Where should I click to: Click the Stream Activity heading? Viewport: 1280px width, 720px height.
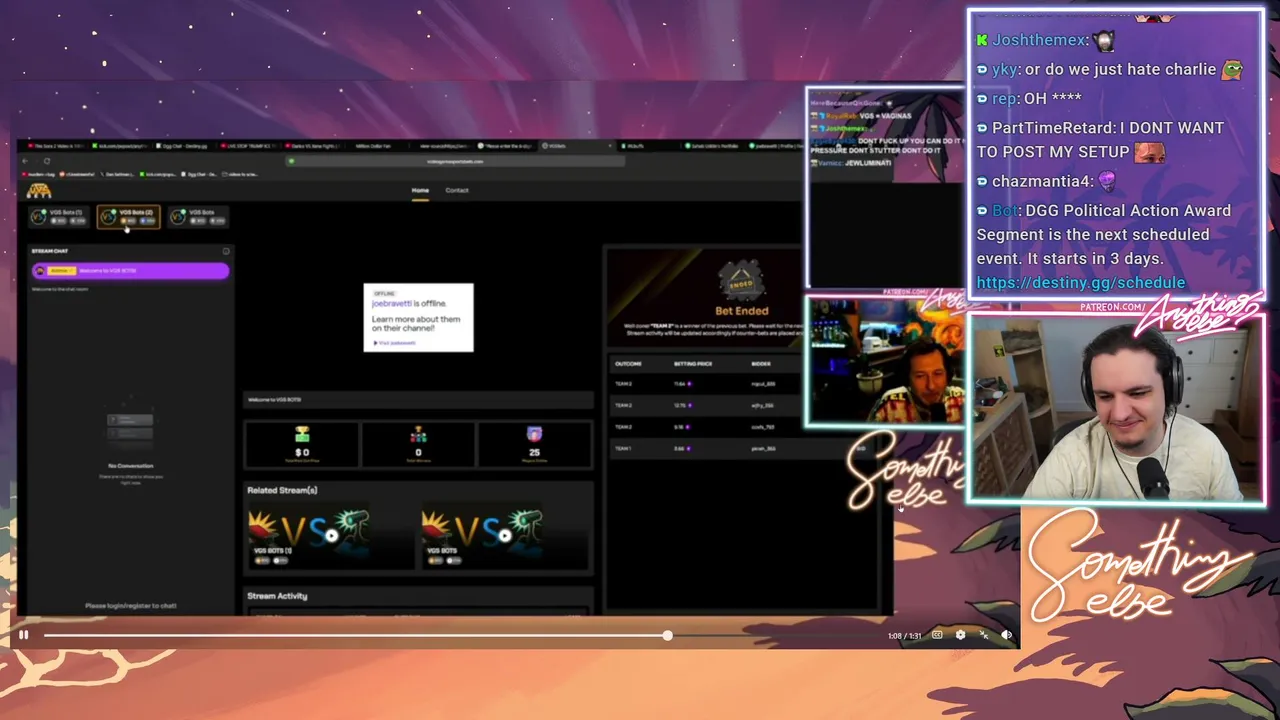coord(277,596)
